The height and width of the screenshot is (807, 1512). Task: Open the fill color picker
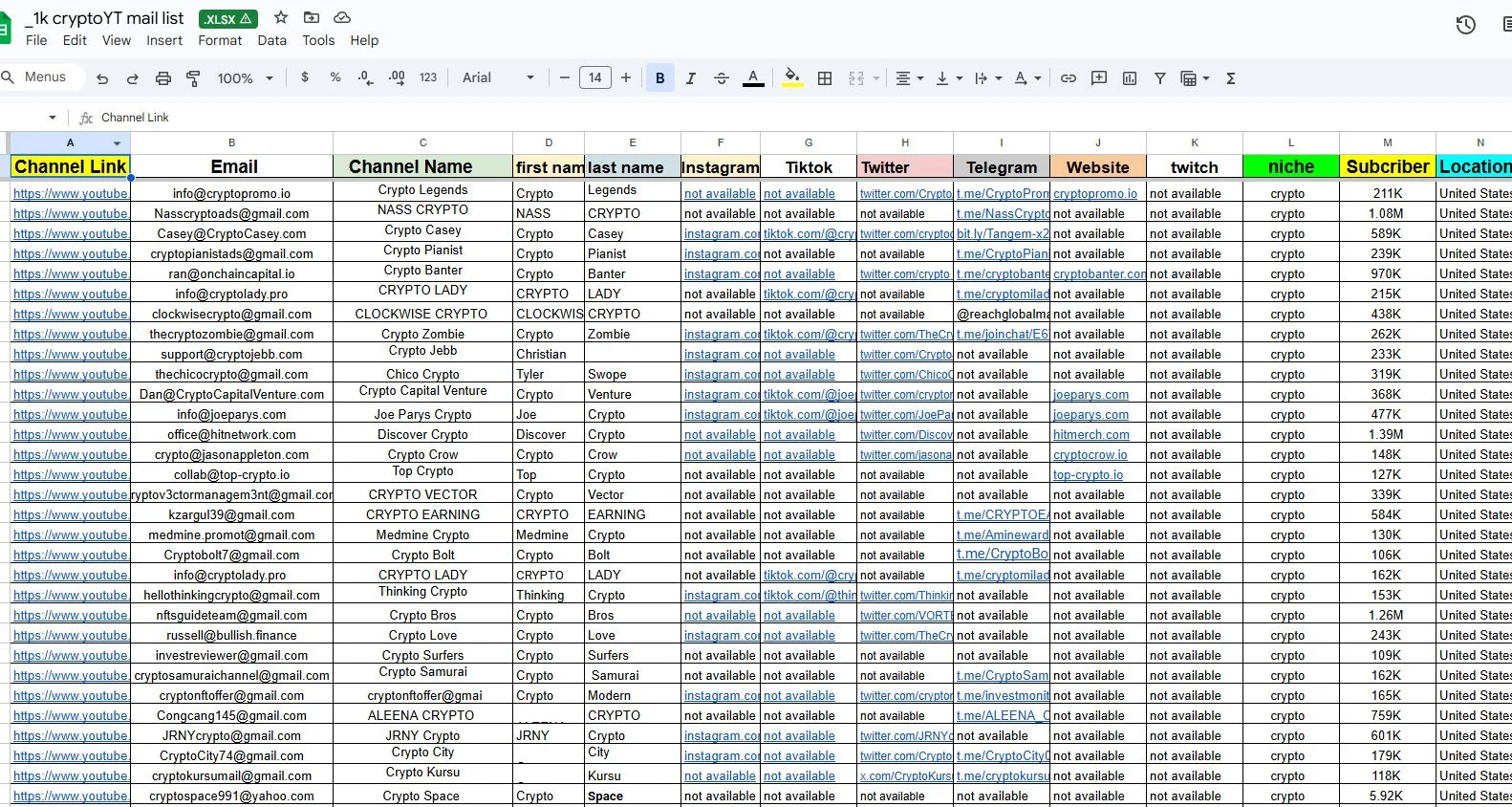(792, 77)
